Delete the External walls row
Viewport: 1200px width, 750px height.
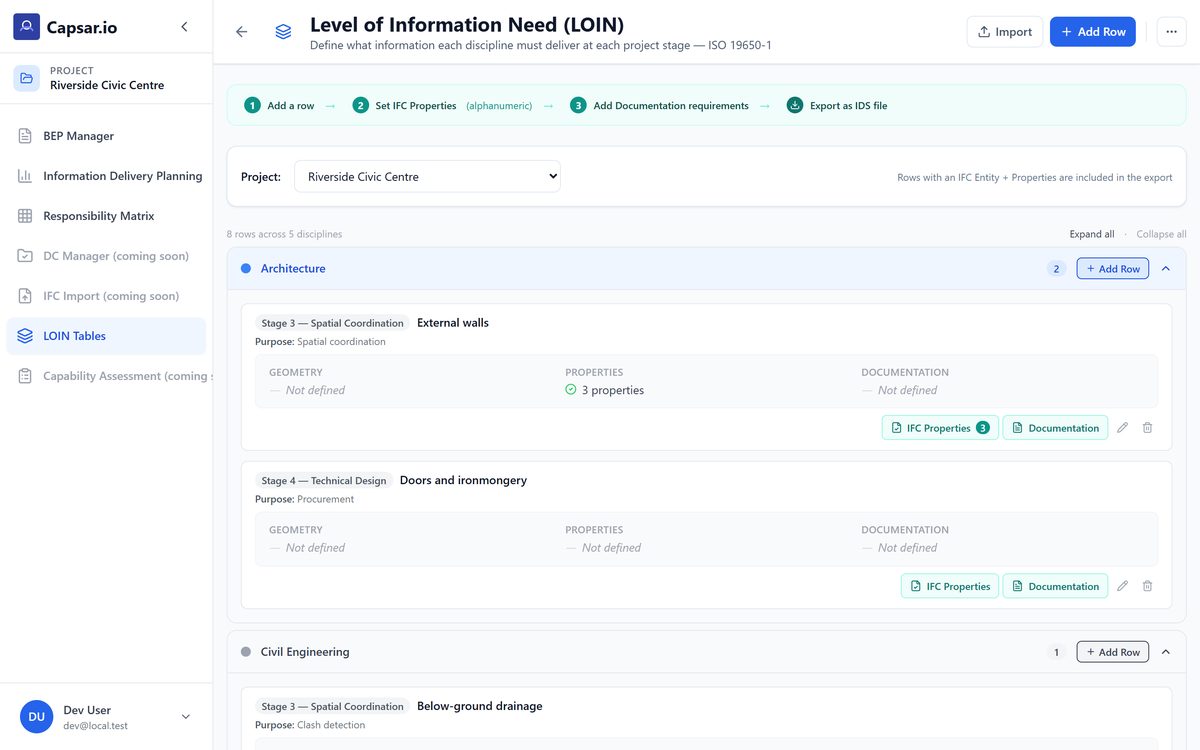pos(1147,428)
